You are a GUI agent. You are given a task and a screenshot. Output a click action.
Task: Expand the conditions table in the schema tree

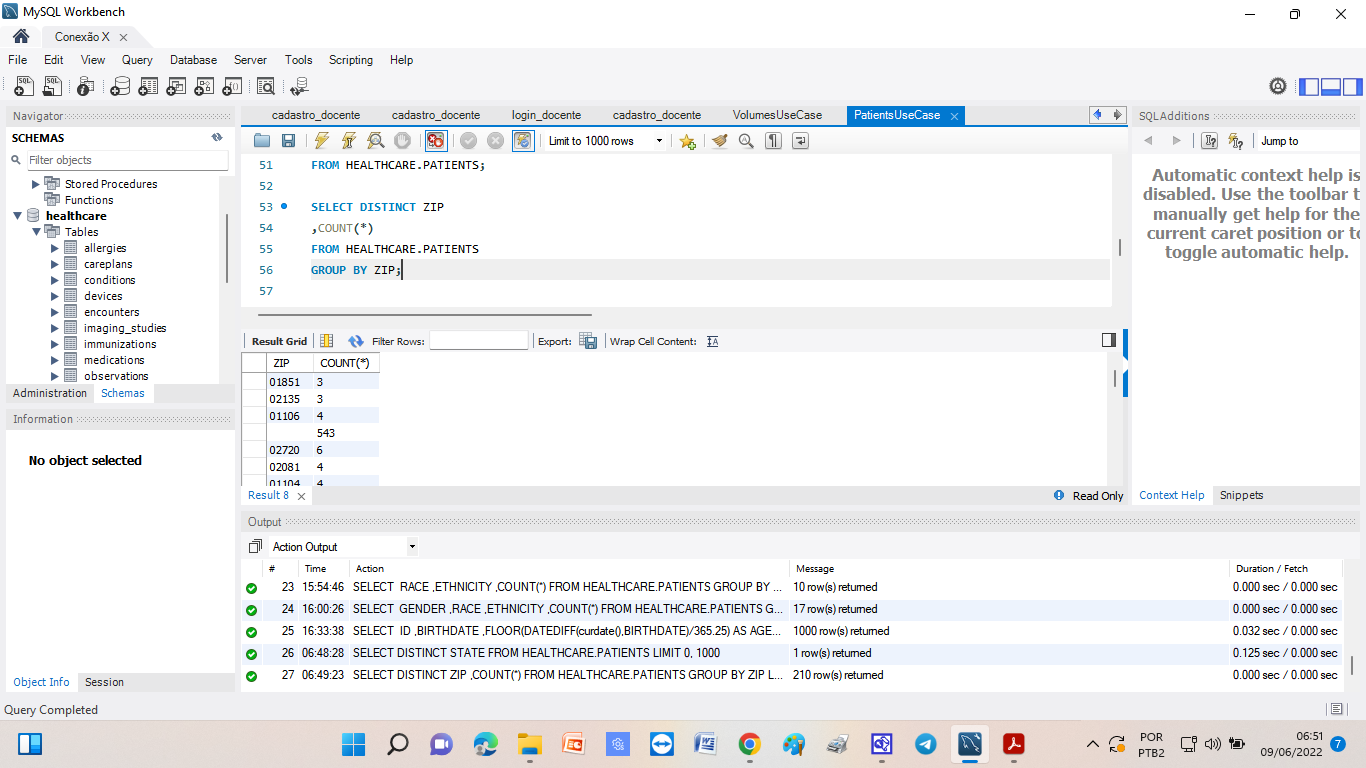pos(55,280)
